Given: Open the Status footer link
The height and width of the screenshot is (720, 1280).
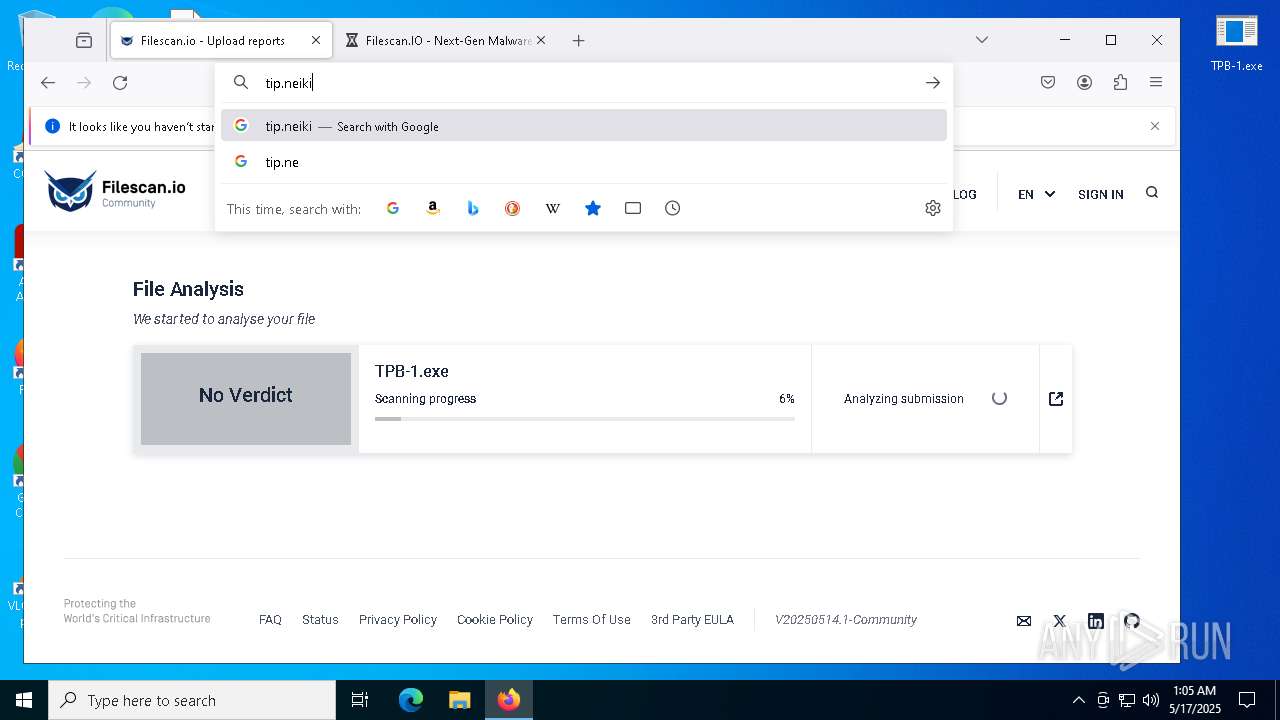Looking at the screenshot, I should 320,619.
